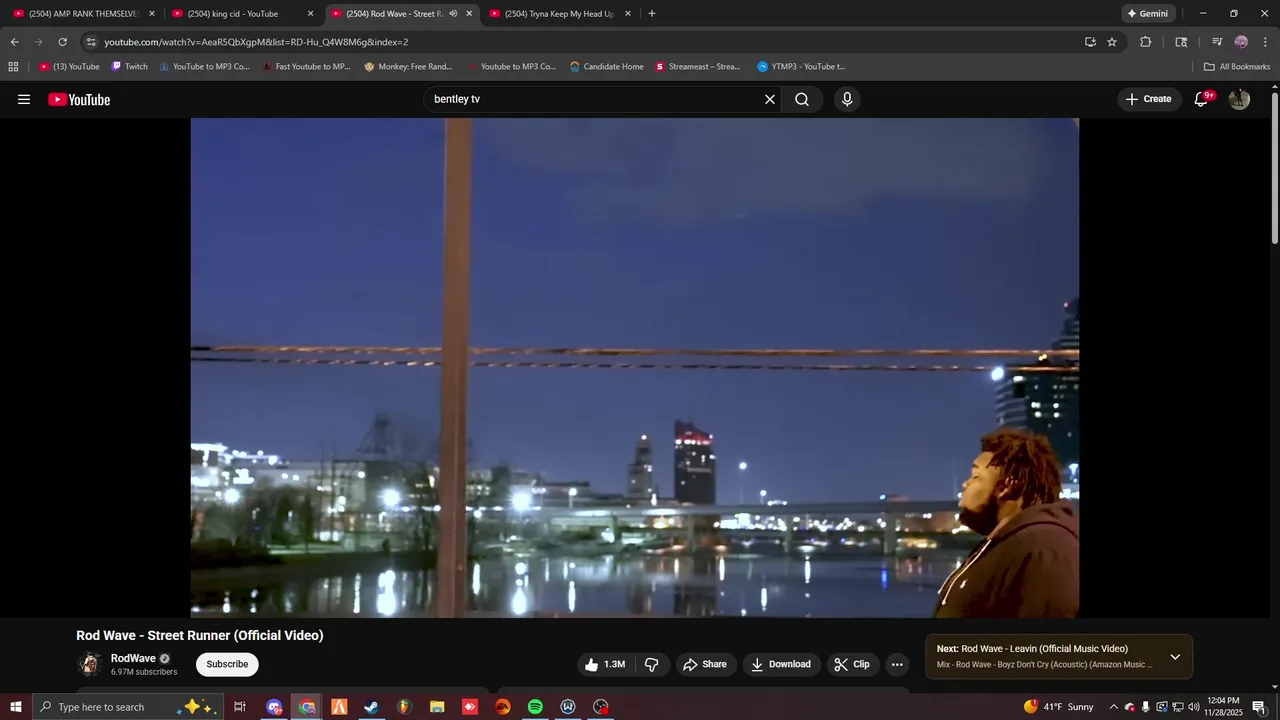
Task: Click Windows taskbar search box
Action: (128, 707)
